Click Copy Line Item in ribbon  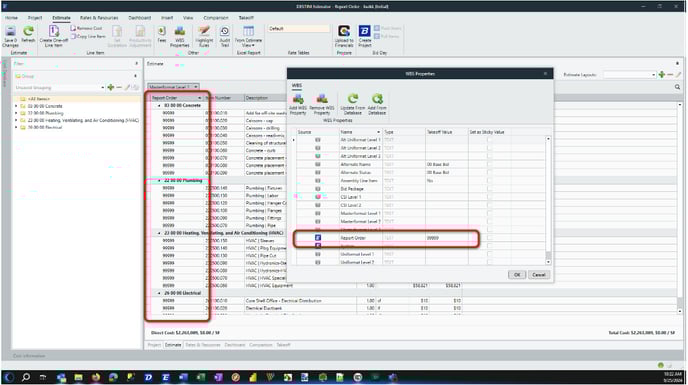point(88,36)
